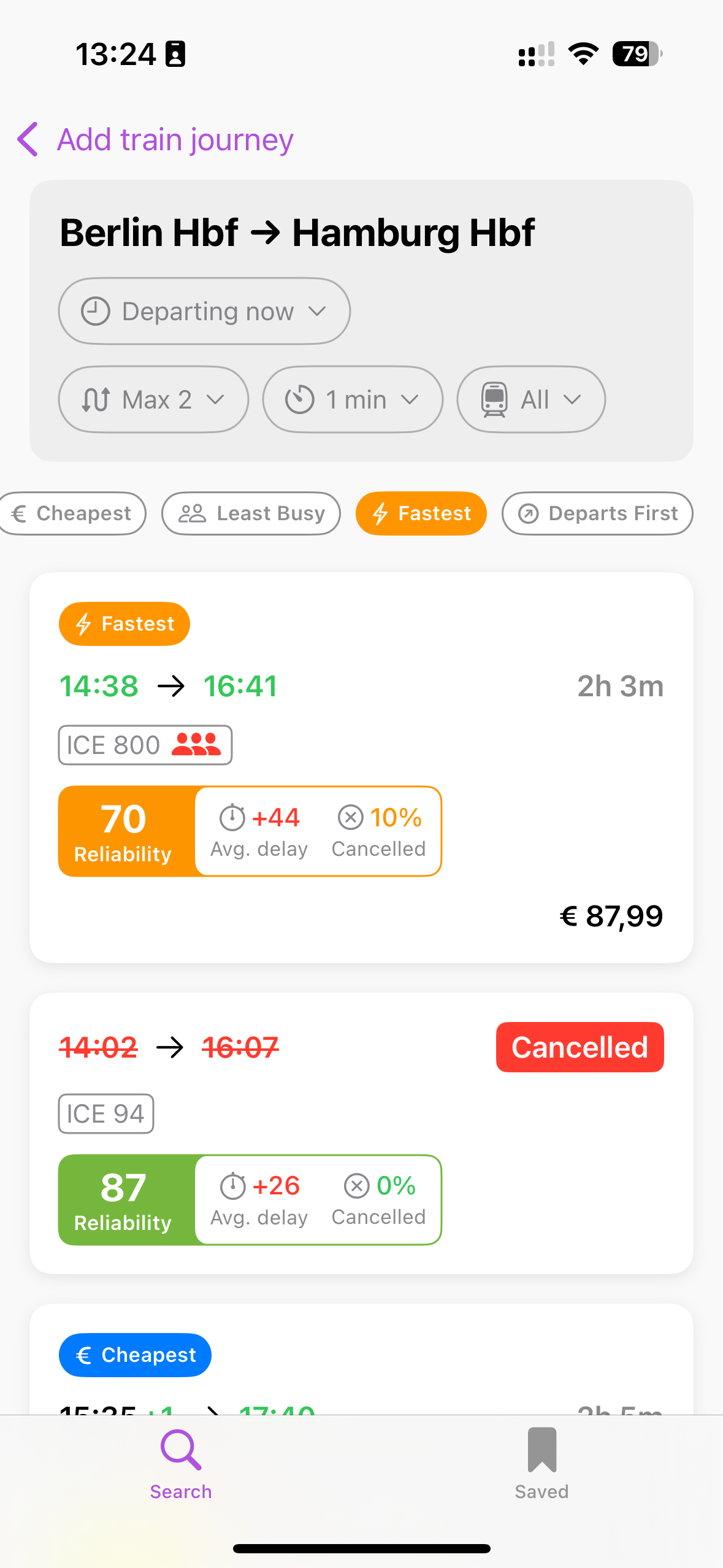Tap the stopwatch icon beside +44 delay
This screenshot has width=723, height=1568.
coord(232,817)
